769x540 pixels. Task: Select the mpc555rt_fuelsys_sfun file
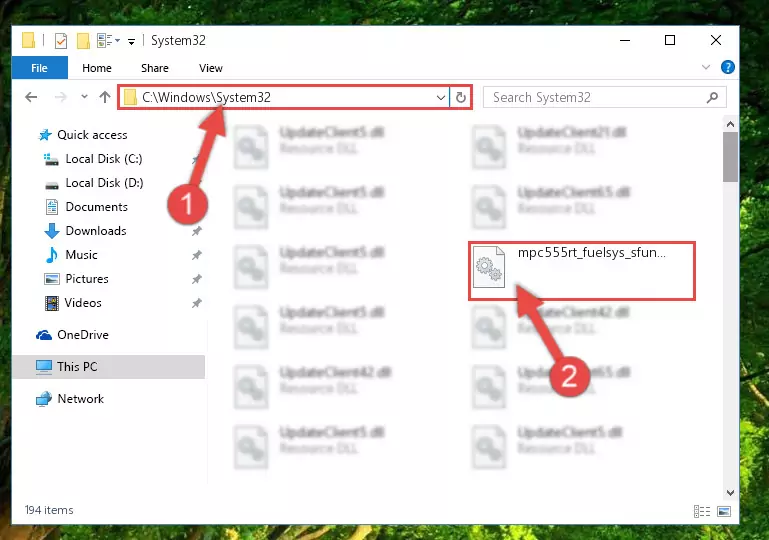point(582,271)
